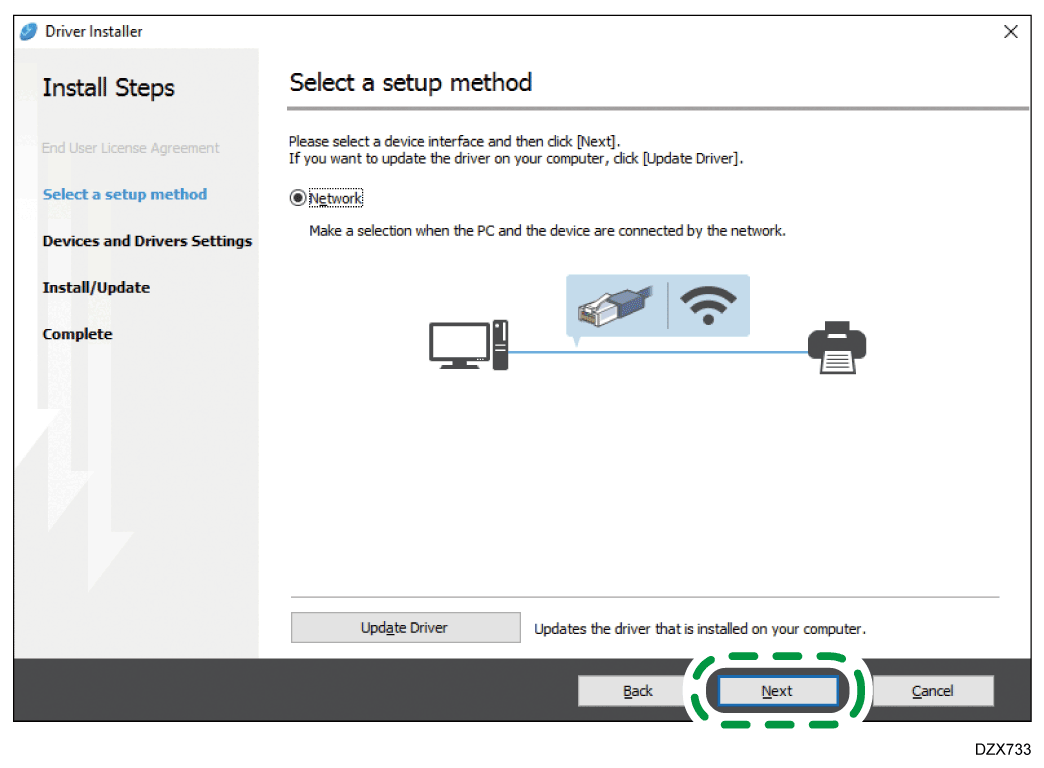
Task: Click the Network option description text
Action: pyautogui.click(x=547, y=231)
